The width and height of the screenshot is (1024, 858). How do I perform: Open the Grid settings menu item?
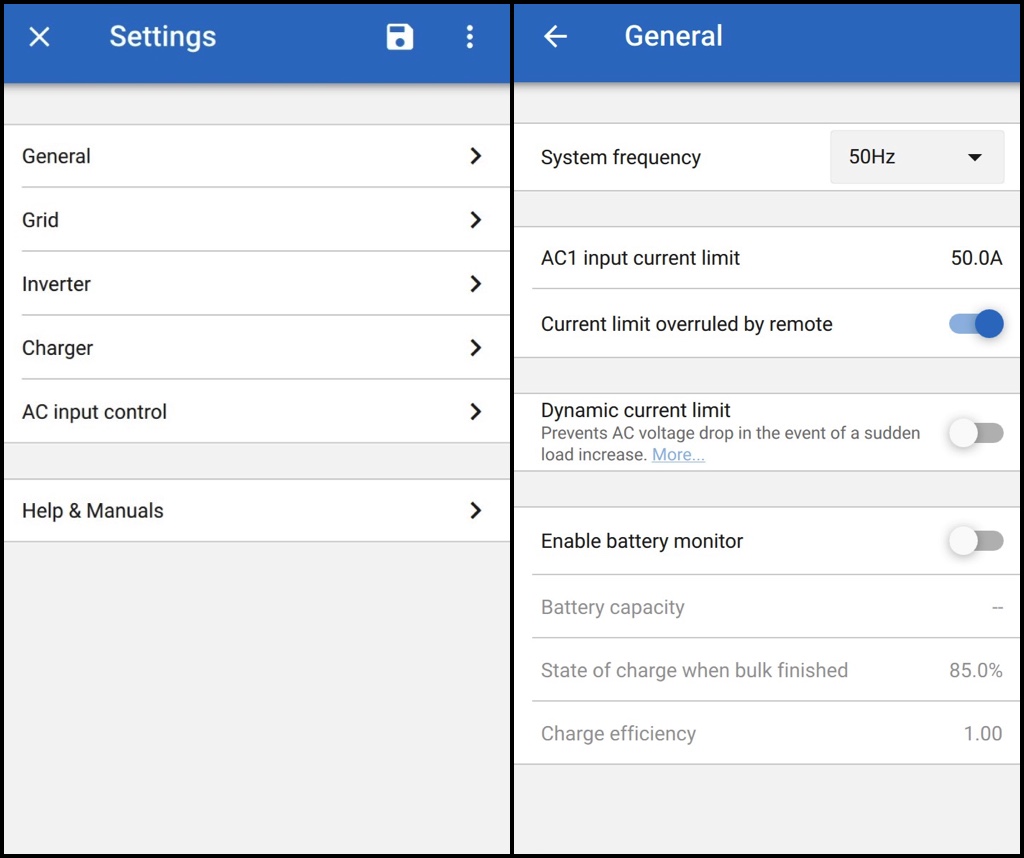[x=41, y=220]
